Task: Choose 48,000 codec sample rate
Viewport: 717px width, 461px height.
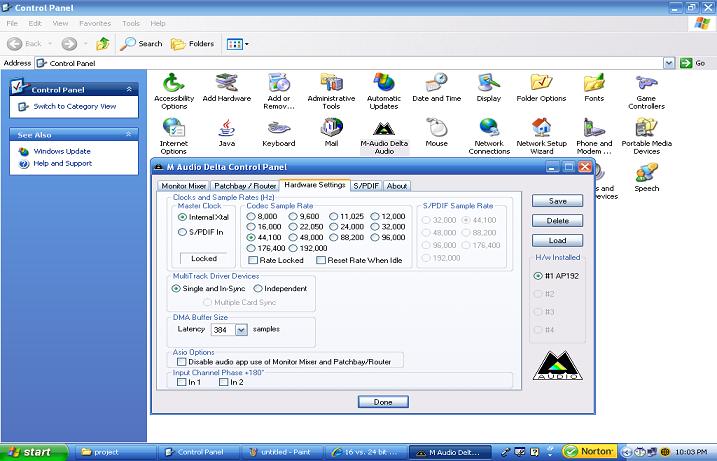Action: [x=306, y=237]
